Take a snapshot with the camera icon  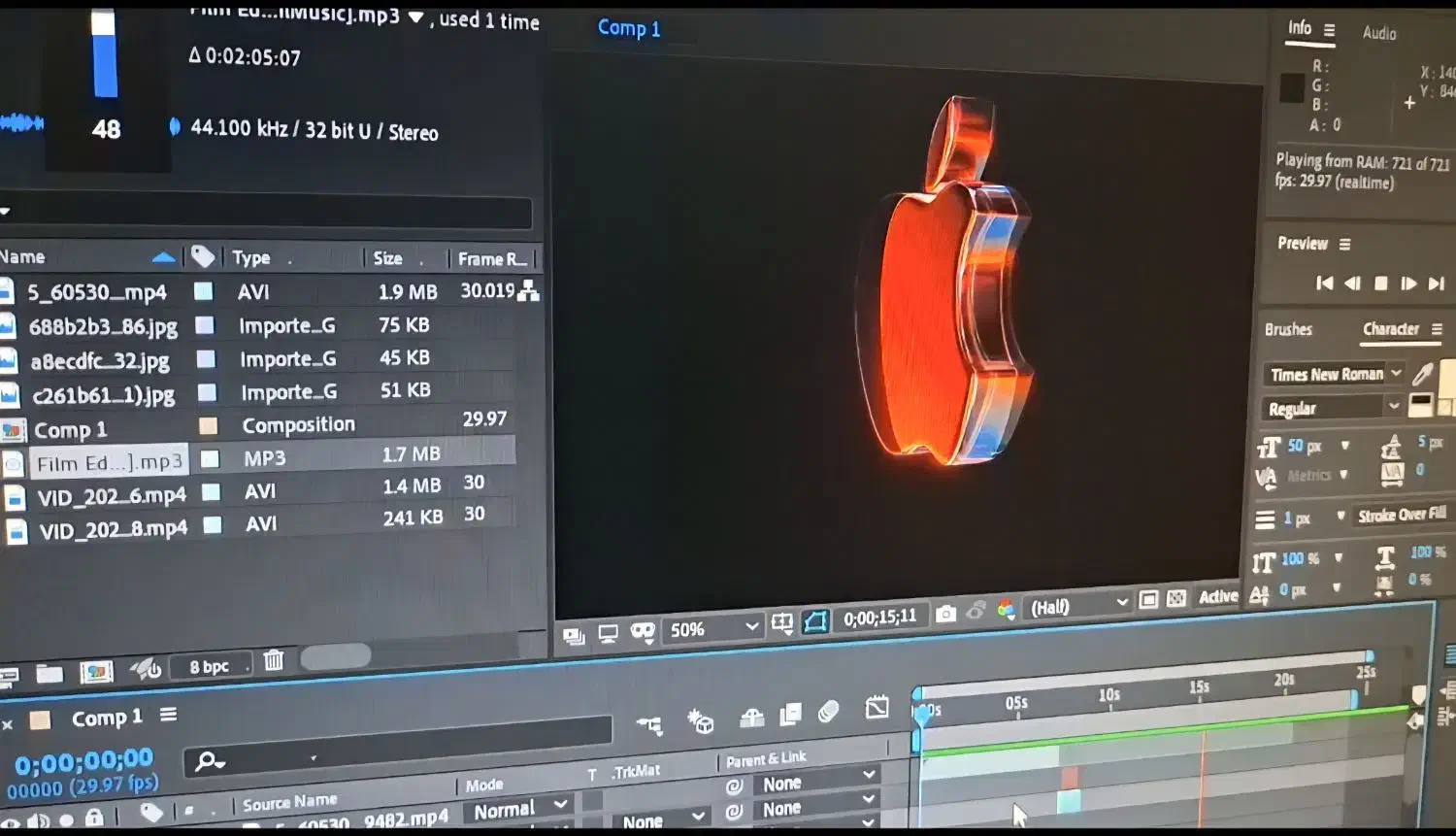[945, 613]
